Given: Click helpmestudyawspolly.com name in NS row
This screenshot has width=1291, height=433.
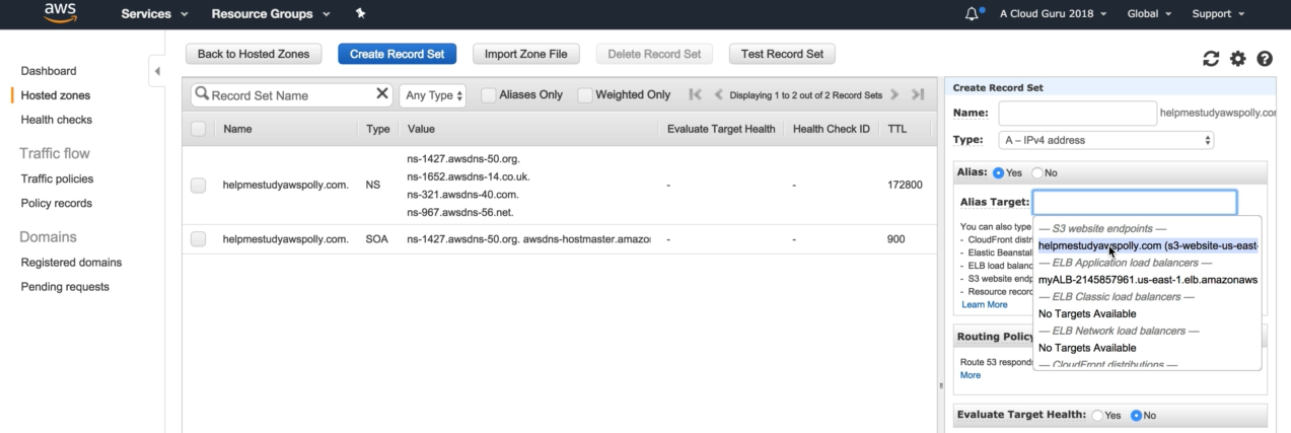Looking at the screenshot, I should tap(285, 185).
